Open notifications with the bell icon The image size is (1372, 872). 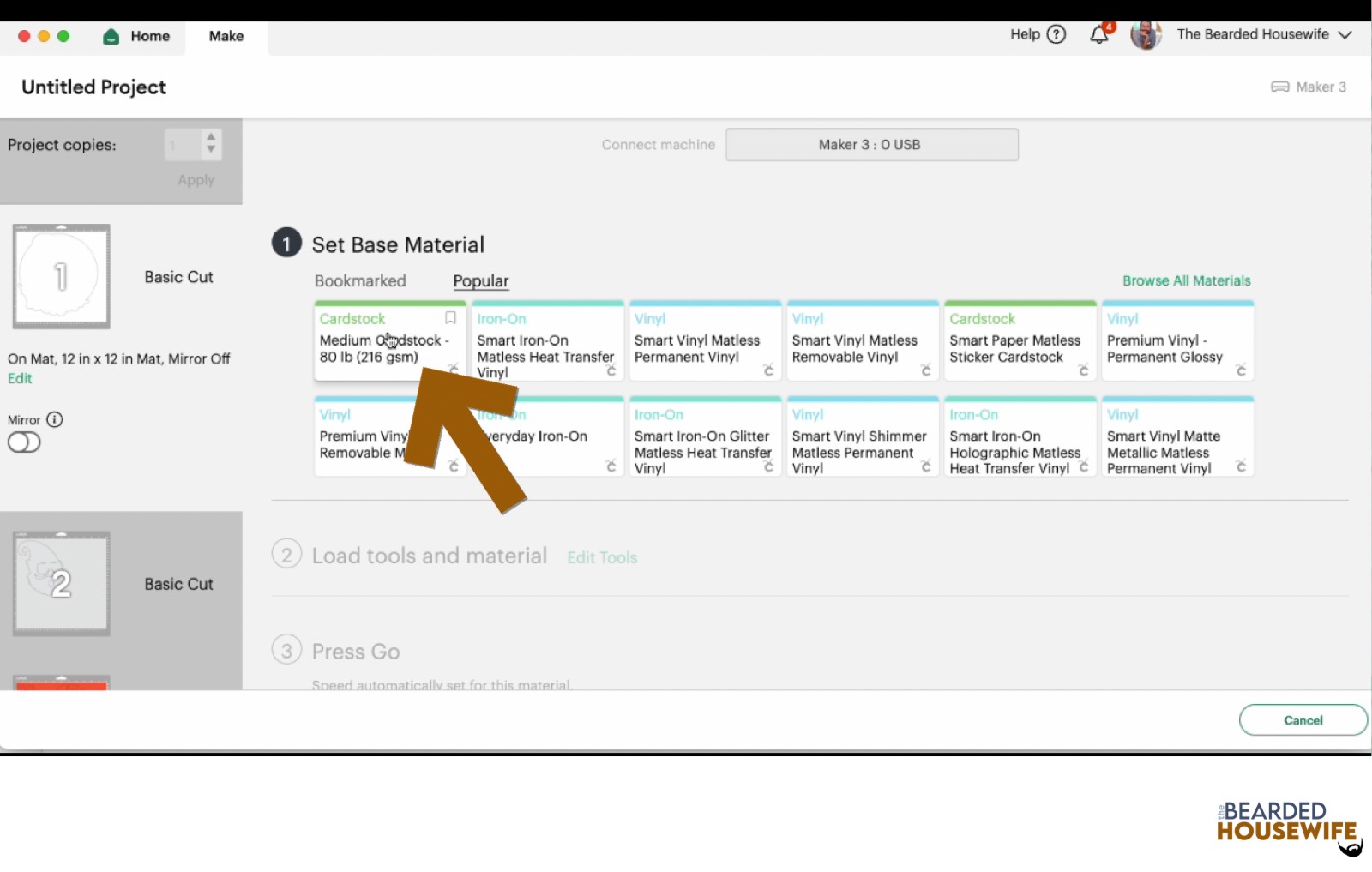tap(1099, 34)
